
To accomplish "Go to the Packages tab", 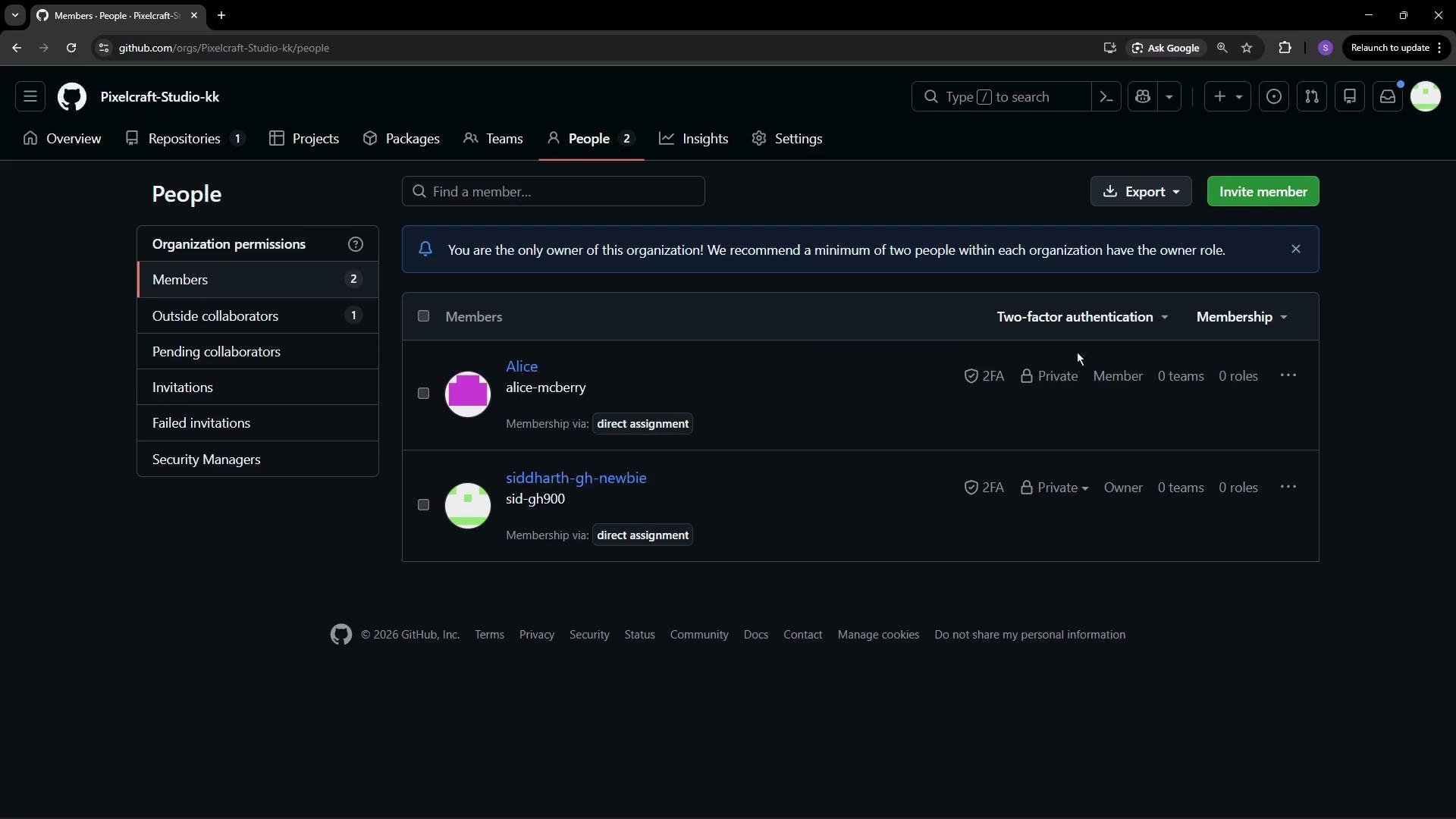I will pyautogui.click(x=401, y=139).
